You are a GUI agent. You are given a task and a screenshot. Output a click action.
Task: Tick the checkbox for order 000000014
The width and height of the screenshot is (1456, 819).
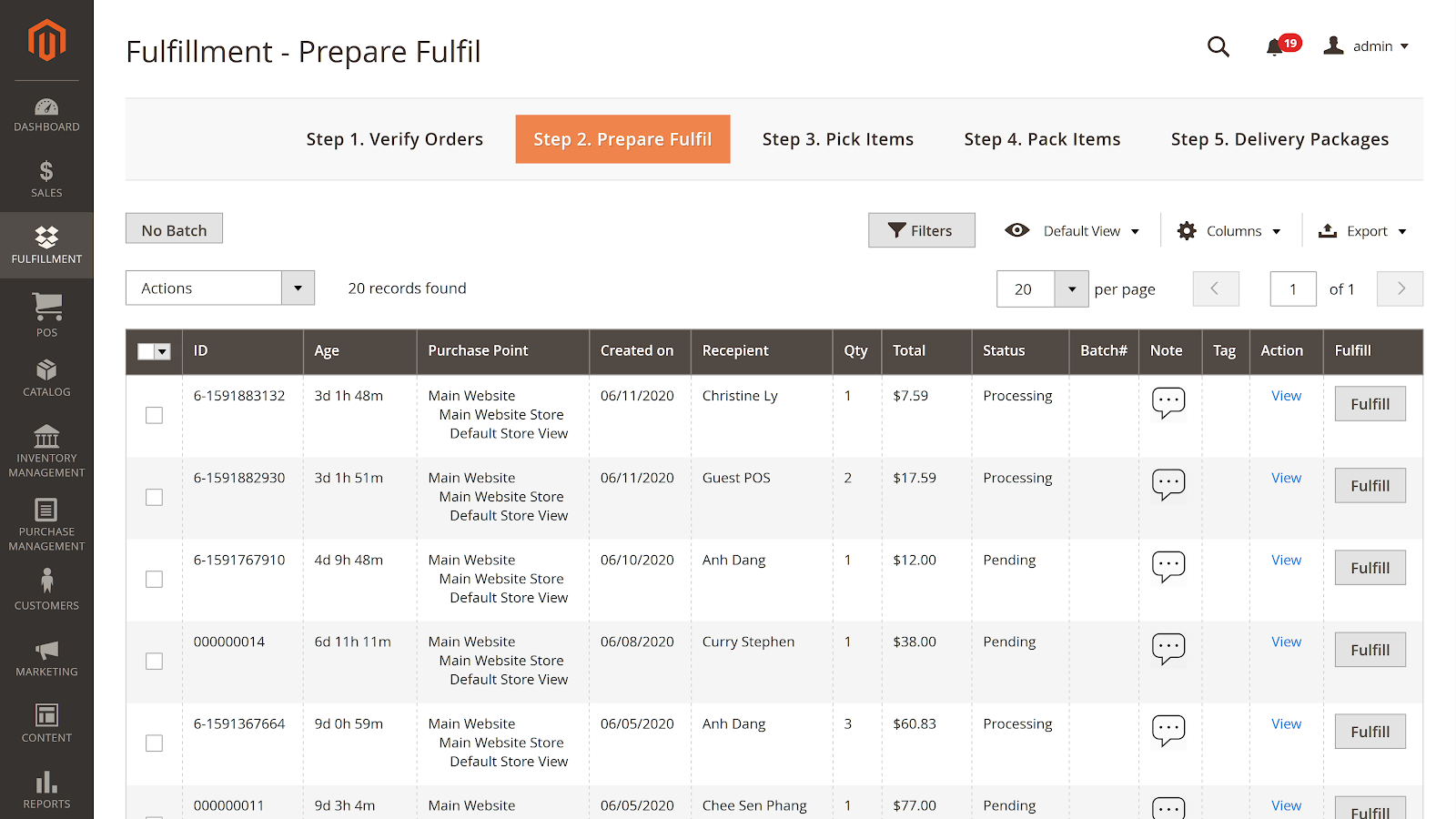155,662
